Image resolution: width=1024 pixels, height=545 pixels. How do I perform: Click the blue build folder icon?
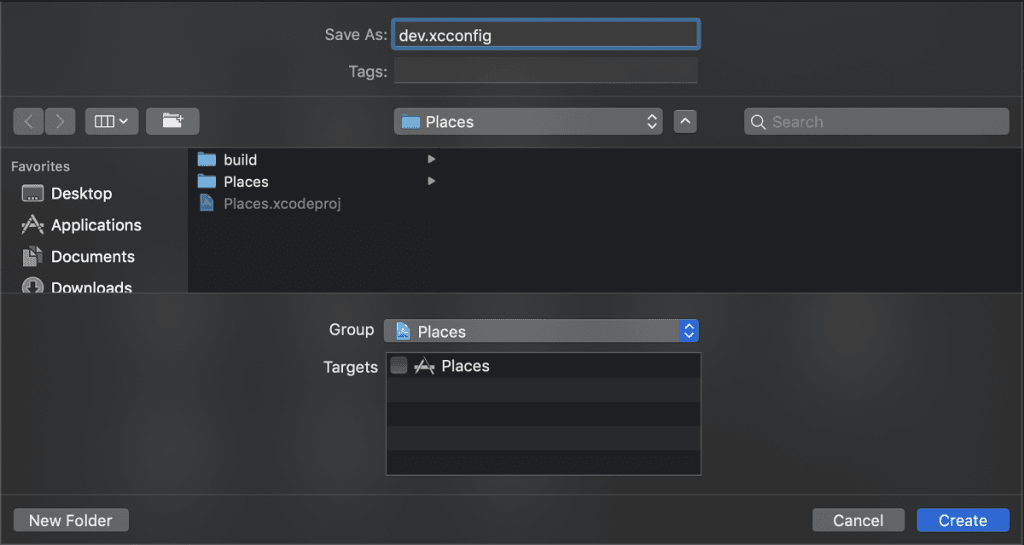click(x=206, y=159)
